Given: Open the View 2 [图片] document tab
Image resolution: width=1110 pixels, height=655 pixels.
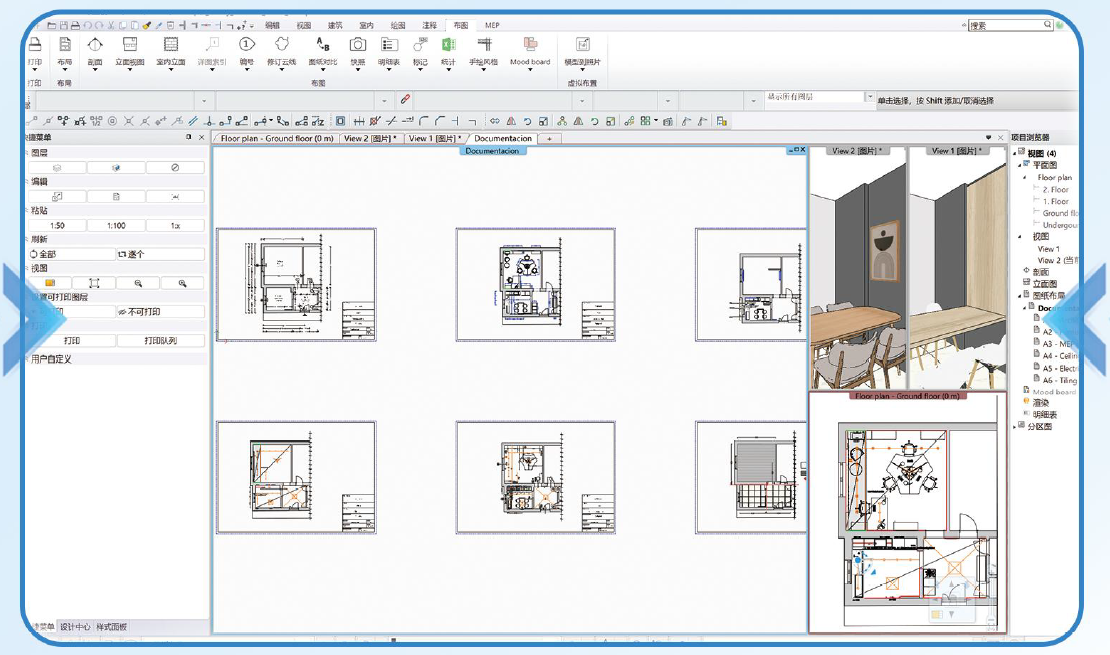Looking at the screenshot, I should [370, 139].
